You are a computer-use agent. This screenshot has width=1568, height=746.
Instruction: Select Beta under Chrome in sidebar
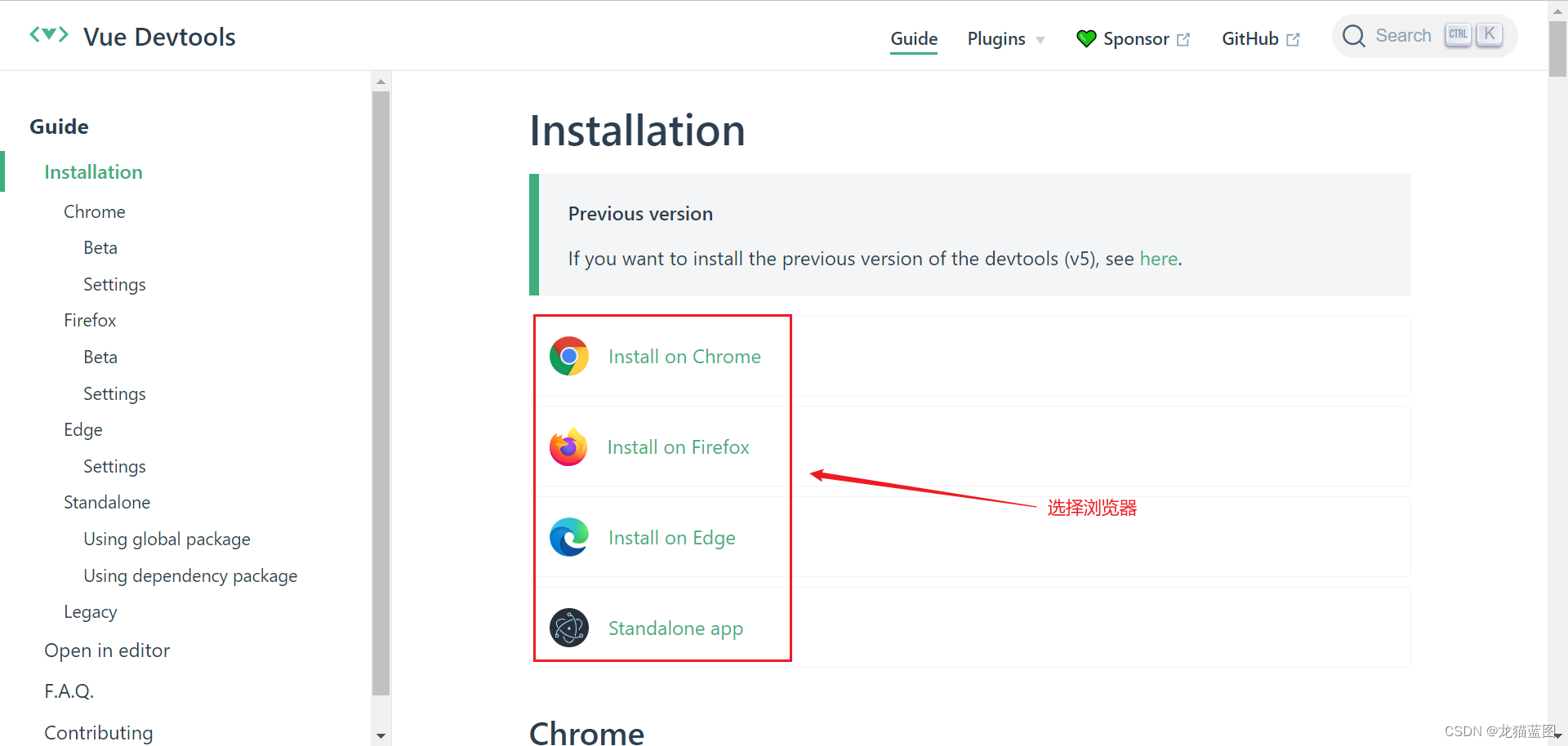tap(100, 247)
